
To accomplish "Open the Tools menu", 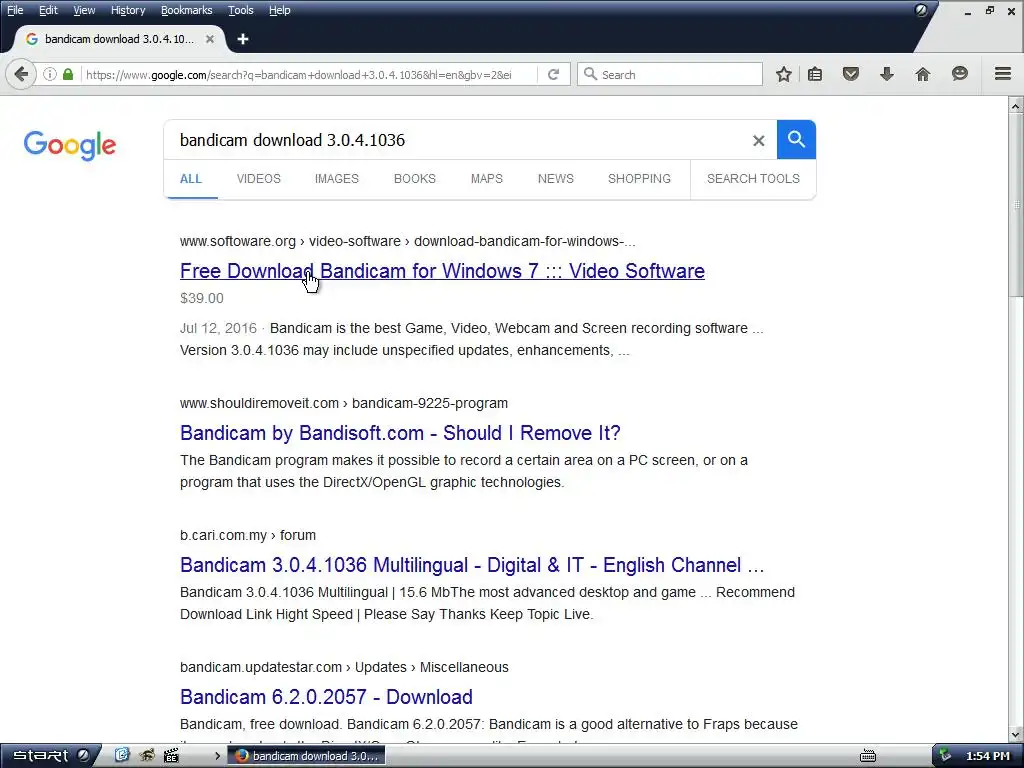I will [x=240, y=10].
